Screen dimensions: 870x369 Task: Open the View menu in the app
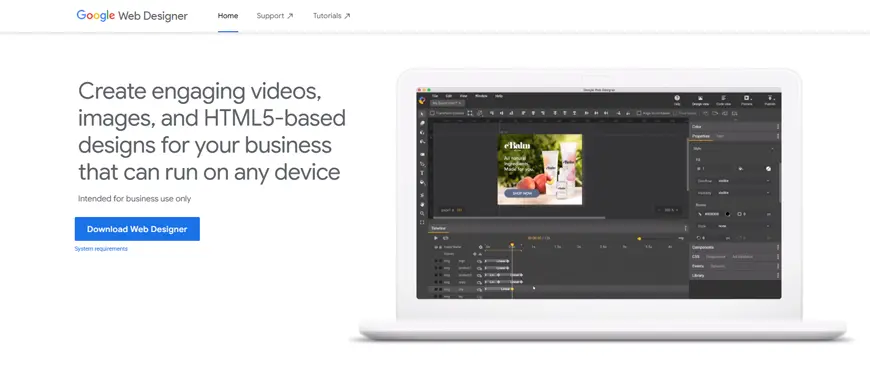pos(463,96)
